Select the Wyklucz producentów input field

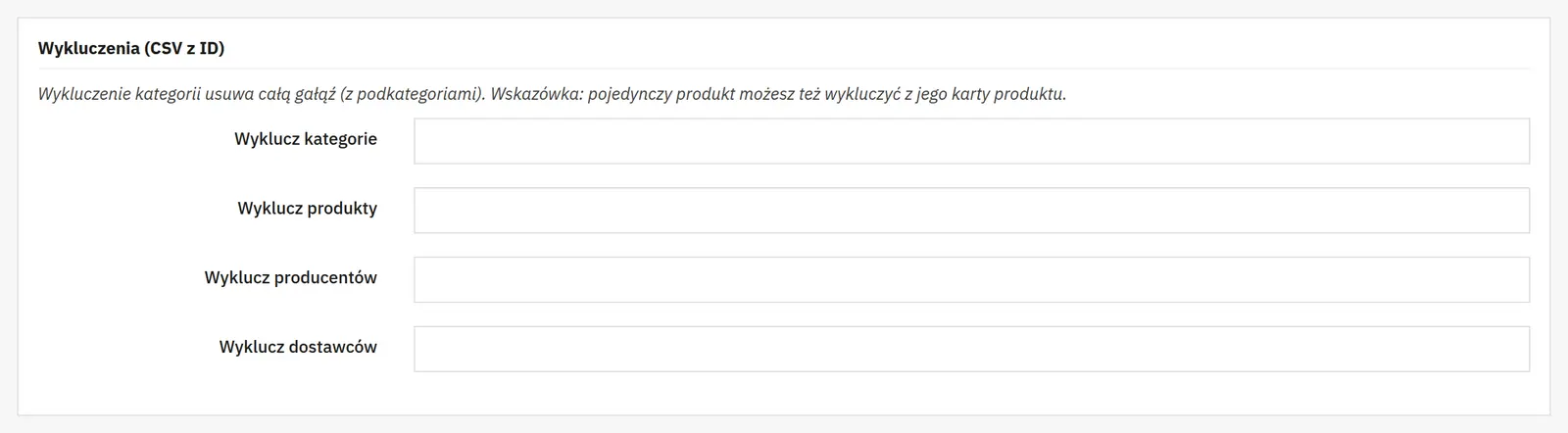(971, 279)
